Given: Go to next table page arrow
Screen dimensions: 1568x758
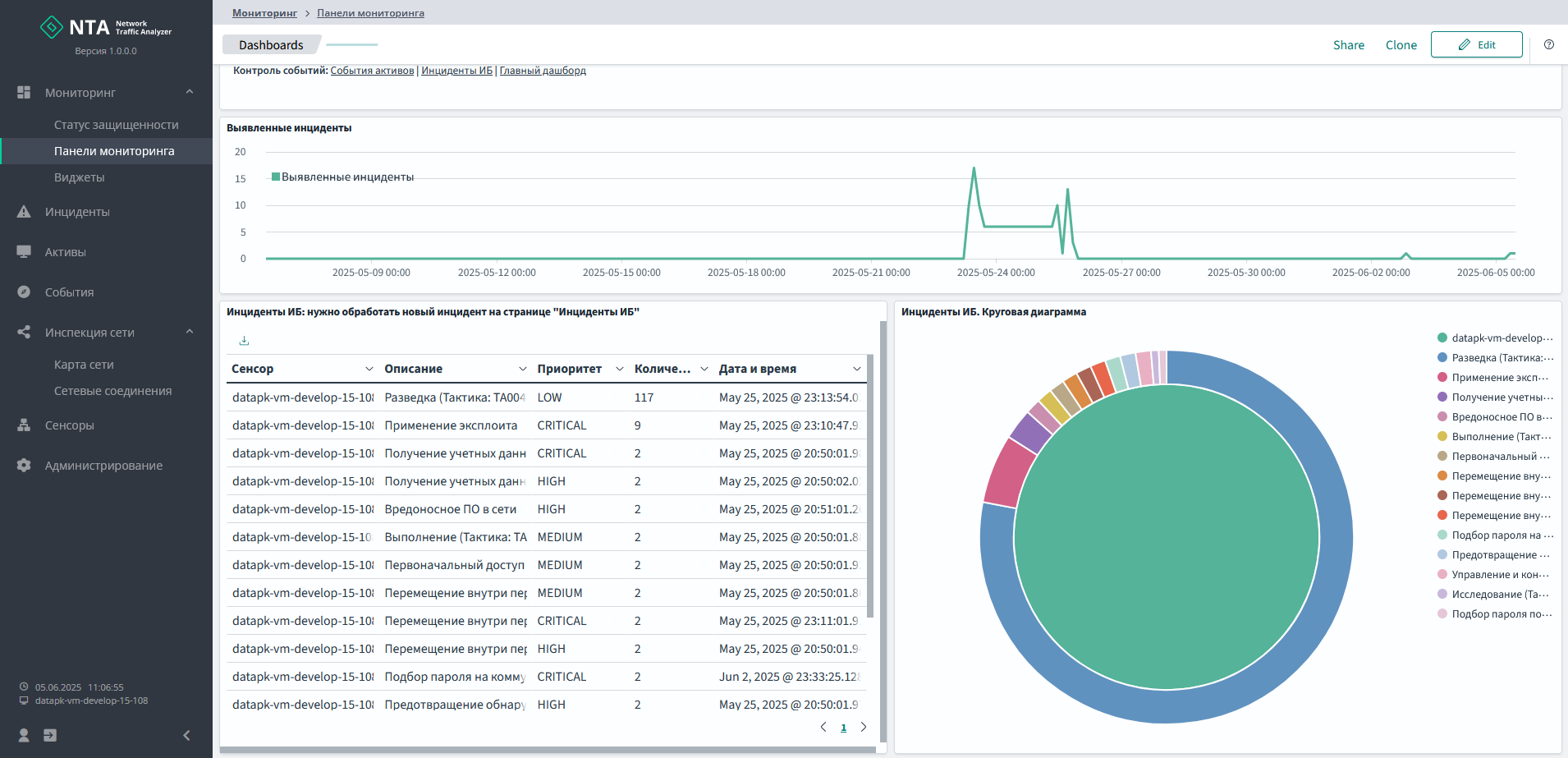Looking at the screenshot, I should tap(863, 727).
